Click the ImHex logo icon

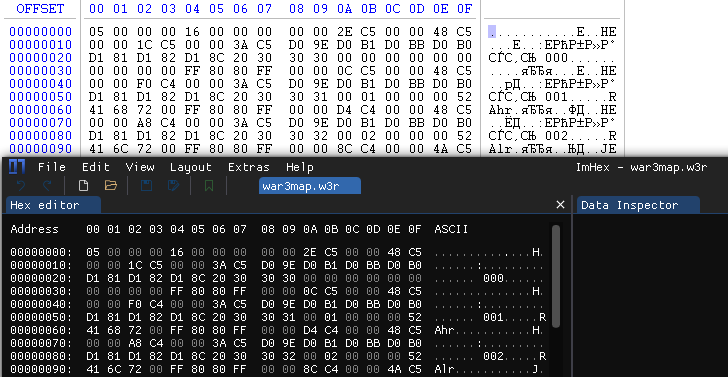[17, 167]
